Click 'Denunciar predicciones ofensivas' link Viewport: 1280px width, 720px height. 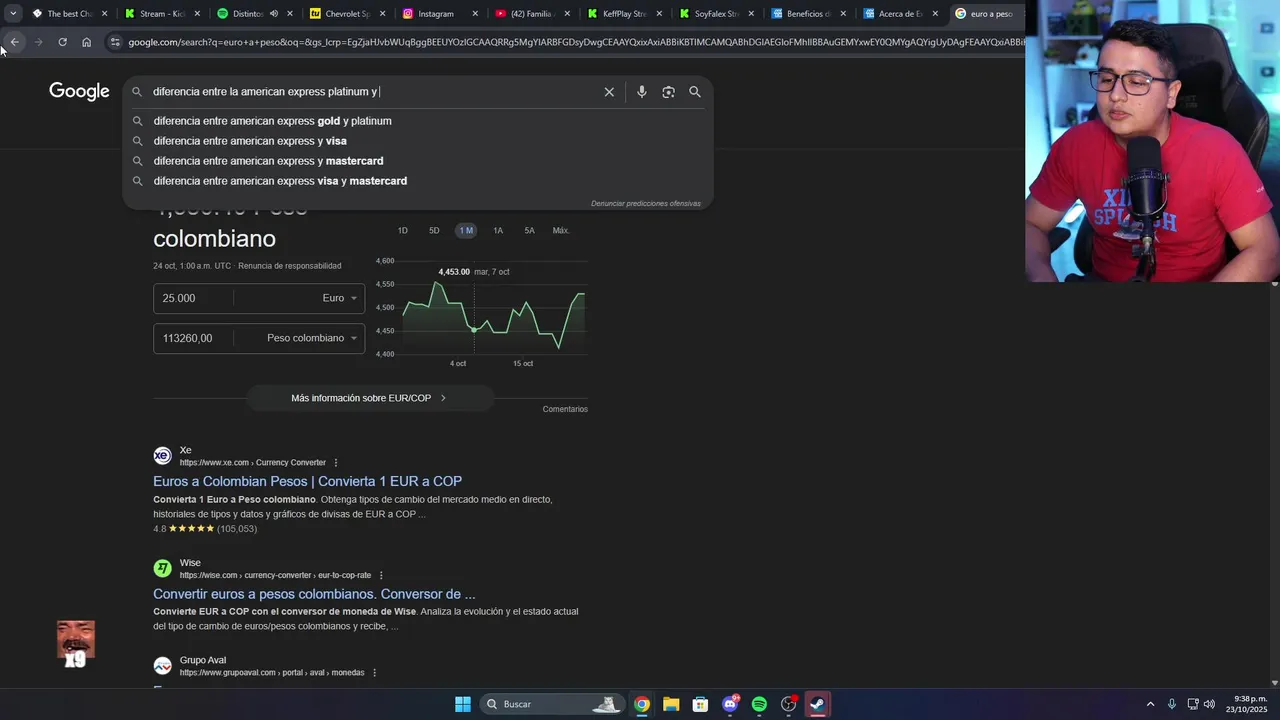(645, 204)
